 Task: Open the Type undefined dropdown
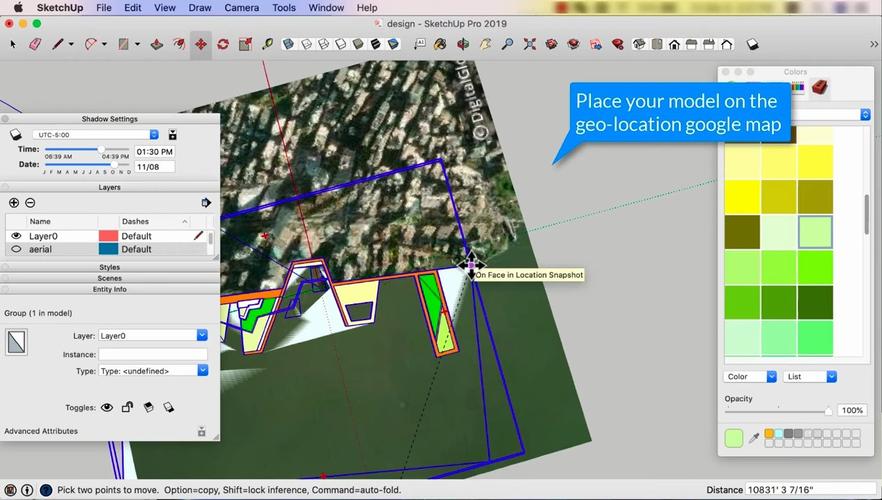point(153,371)
